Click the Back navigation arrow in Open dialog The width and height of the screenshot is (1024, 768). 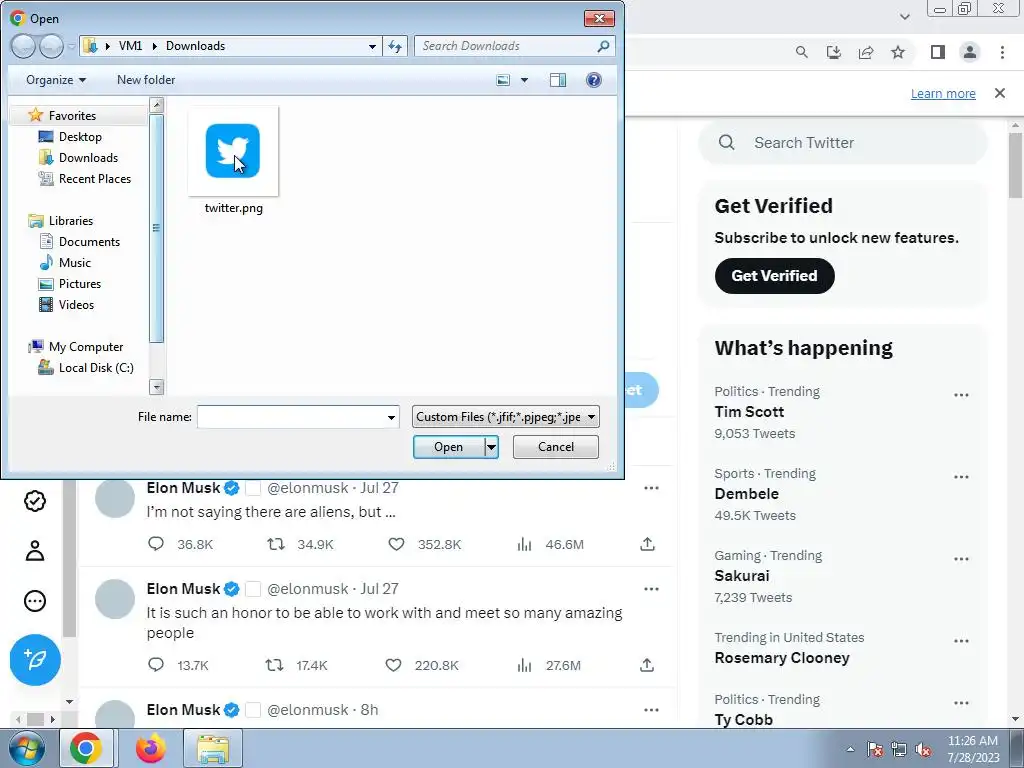(x=23, y=46)
